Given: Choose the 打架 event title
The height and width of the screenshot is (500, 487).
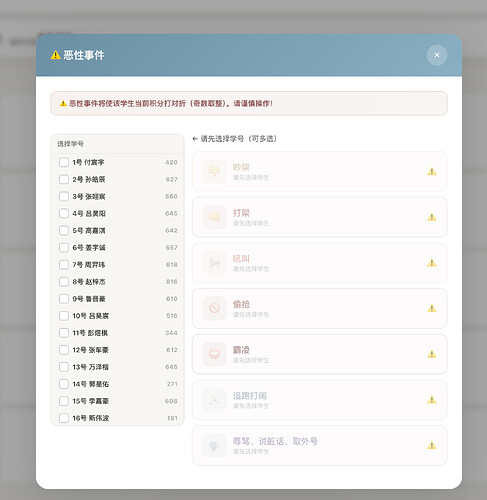Looking at the screenshot, I should point(241,213).
